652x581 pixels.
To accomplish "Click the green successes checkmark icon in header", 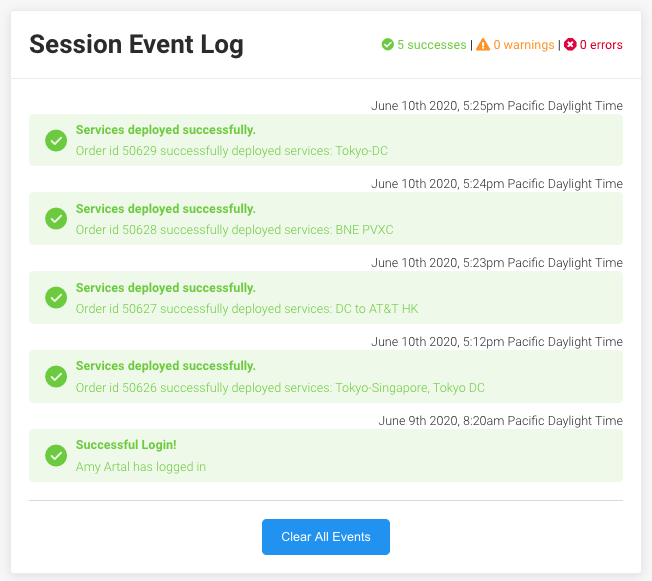I will pyautogui.click(x=388, y=44).
